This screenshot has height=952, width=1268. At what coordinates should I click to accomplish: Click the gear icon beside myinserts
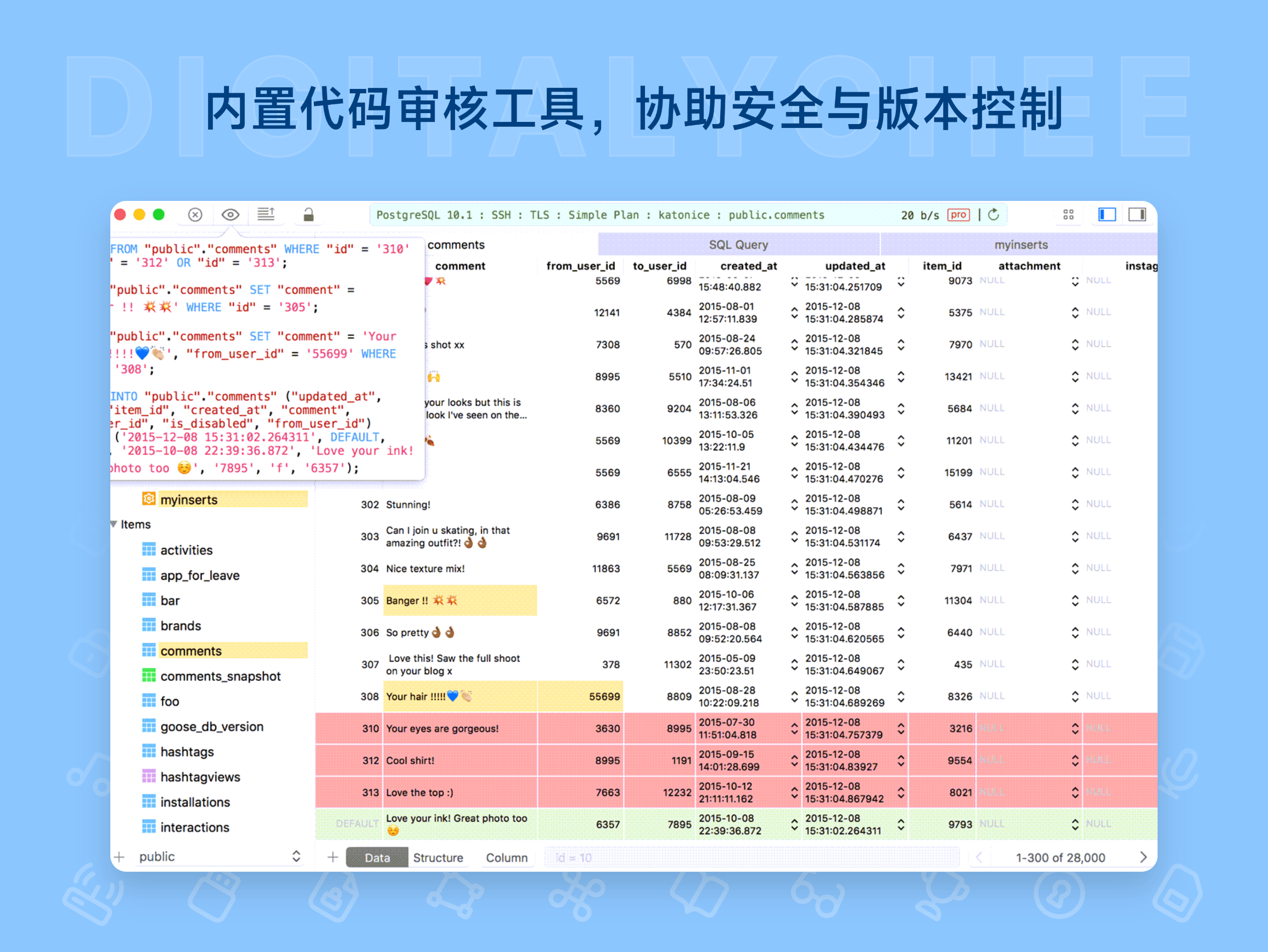(x=148, y=499)
